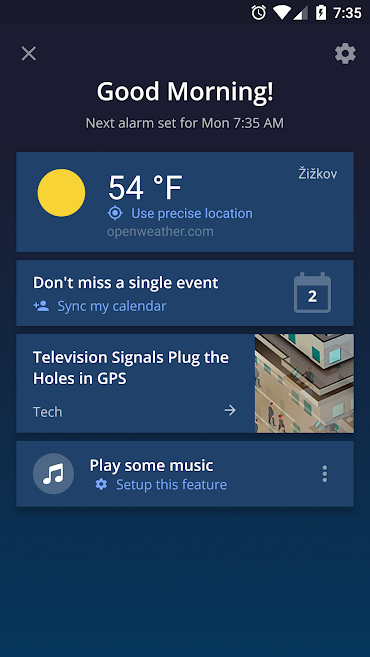The width and height of the screenshot is (370, 657).
Task: Click Setup this feature link
Action: point(171,485)
